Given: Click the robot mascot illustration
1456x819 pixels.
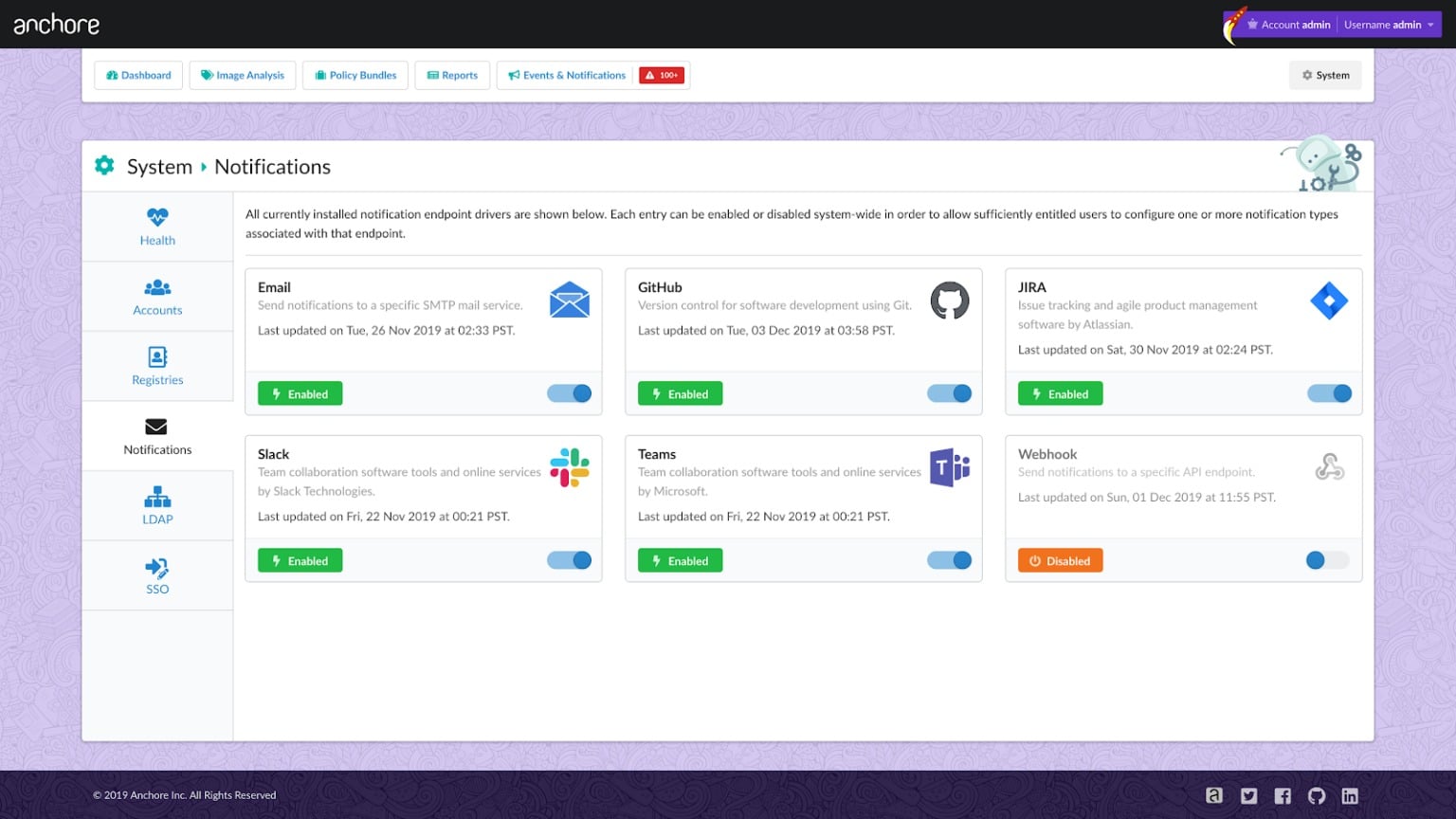Looking at the screenshot, I should (x=1320, y=163).
